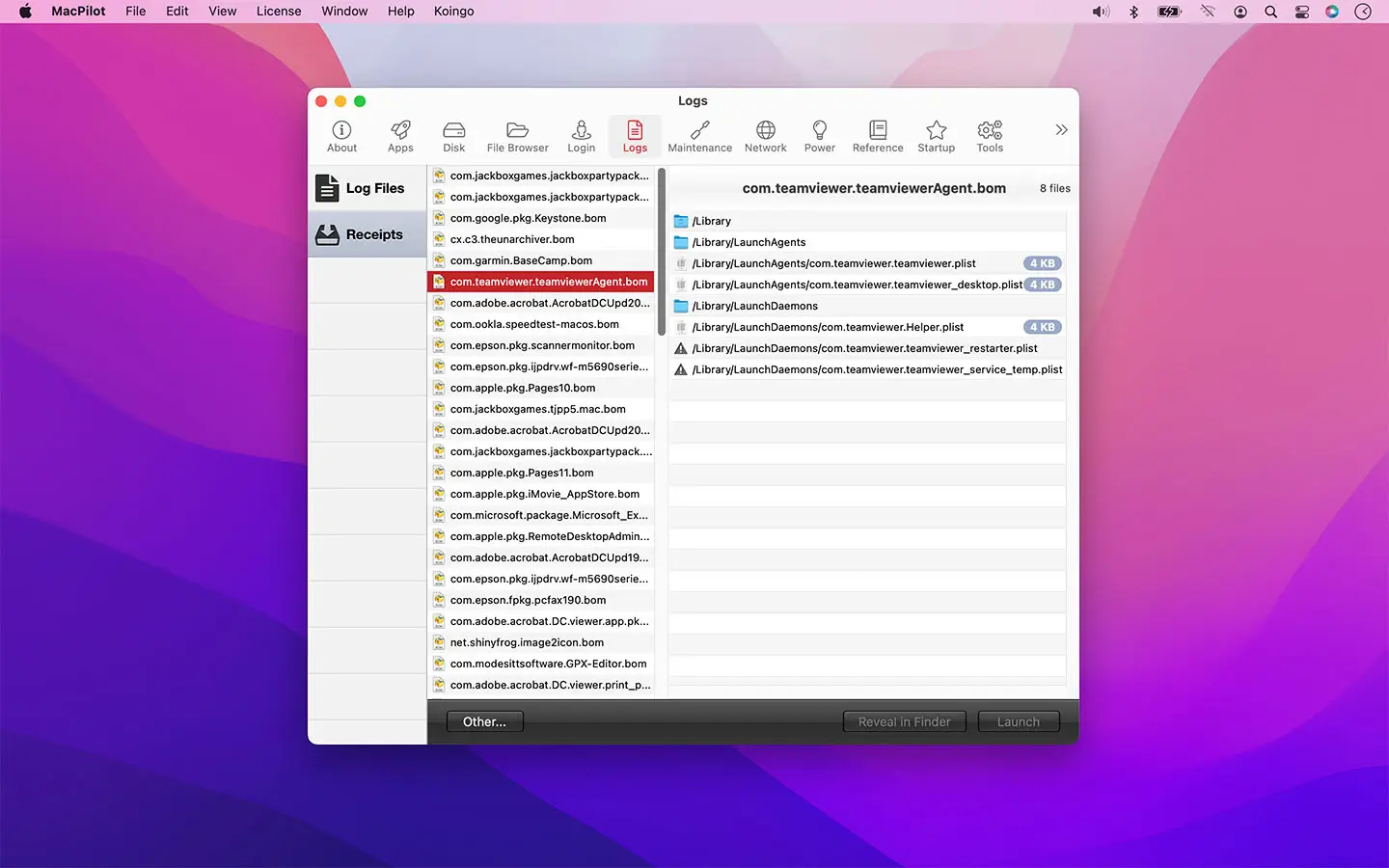Select com.adobe.acrobat.DC.viewer.print_p... receipt
Image resolution: width=1389 pixels, height=868 pixels.
click(541, 685)
